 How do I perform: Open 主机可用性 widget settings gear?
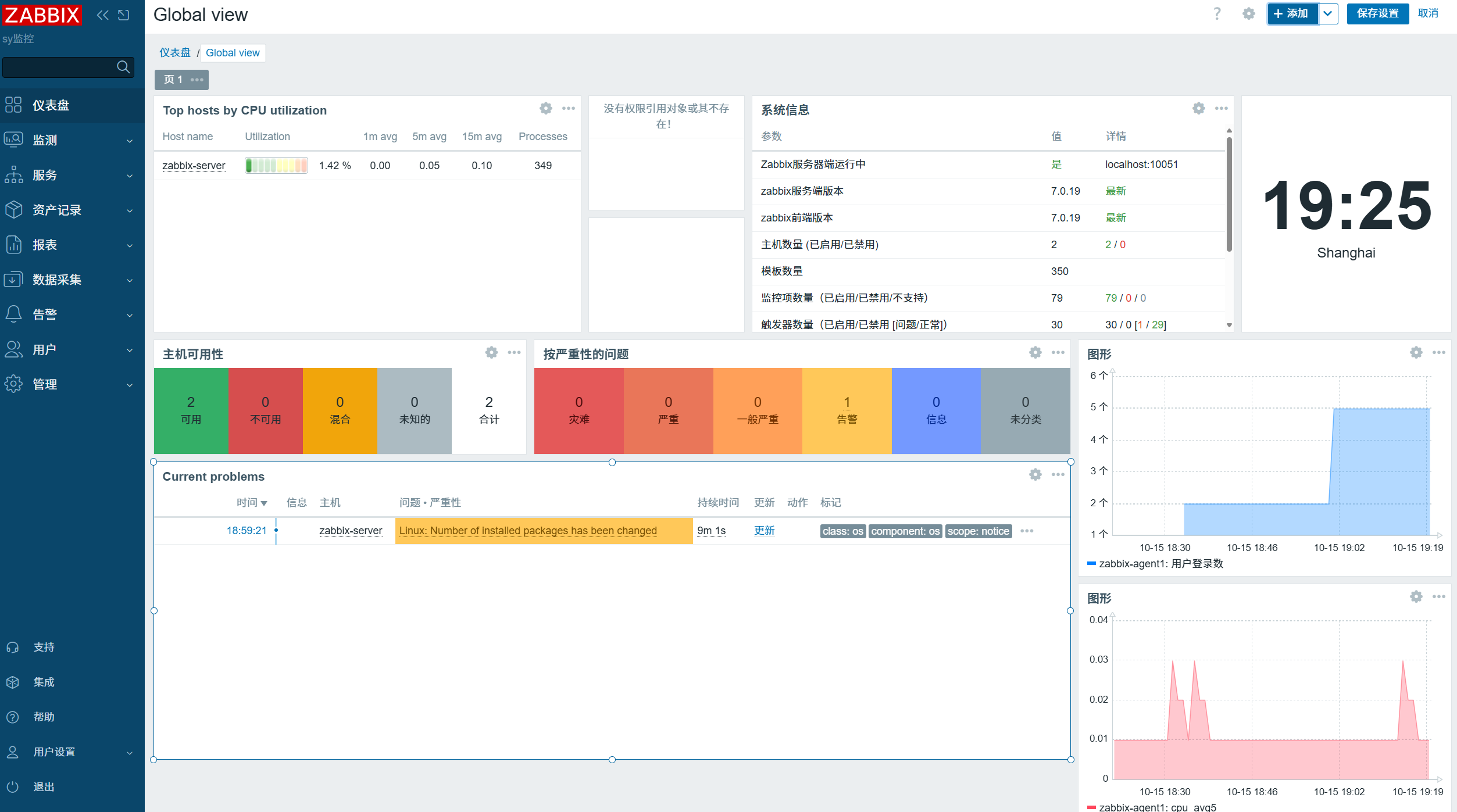coord(491,352)
